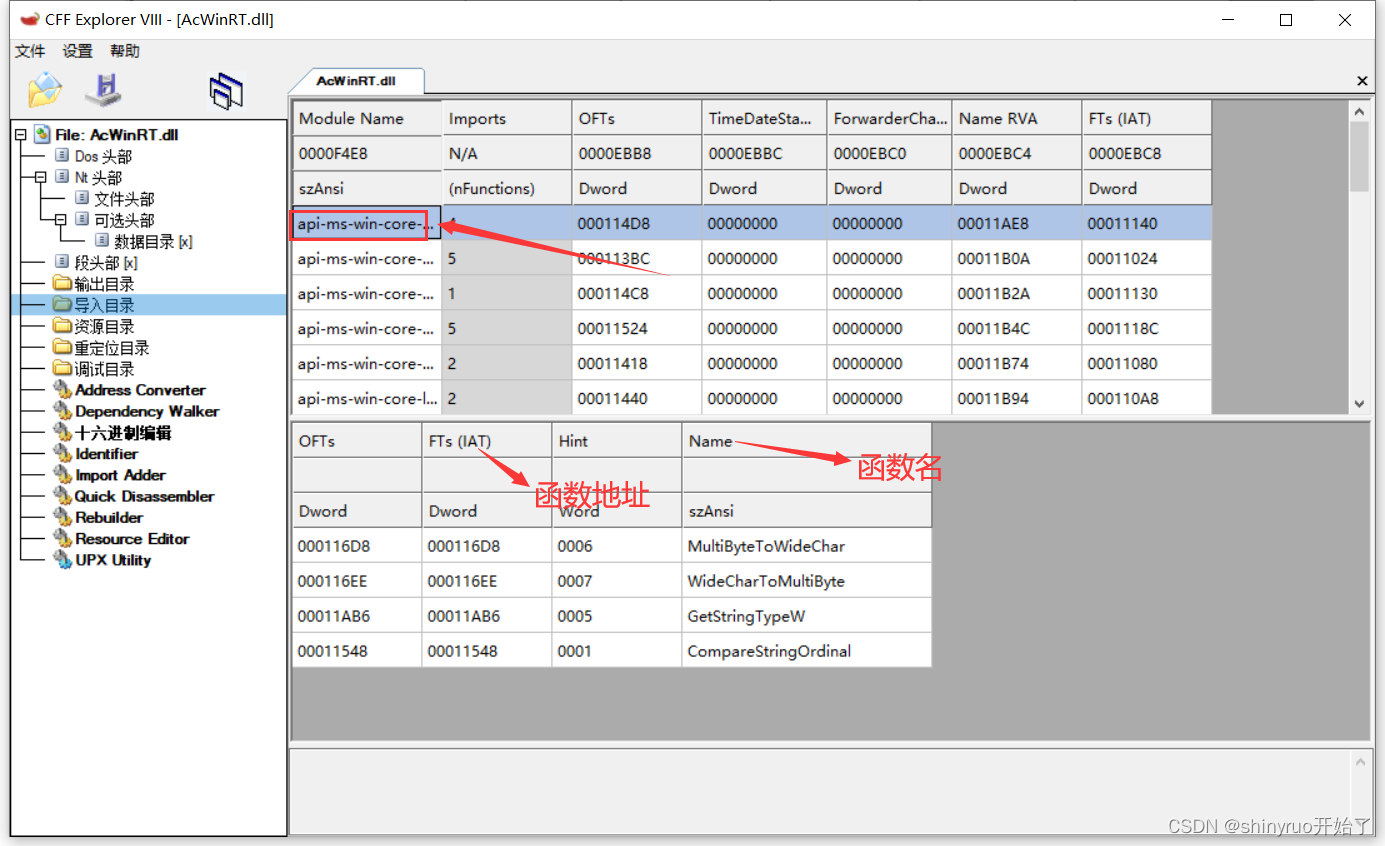This screenshot has width=1385, height=846.
Task: Select 段头部 [x] tree item
Action: [x=106, y=263]
